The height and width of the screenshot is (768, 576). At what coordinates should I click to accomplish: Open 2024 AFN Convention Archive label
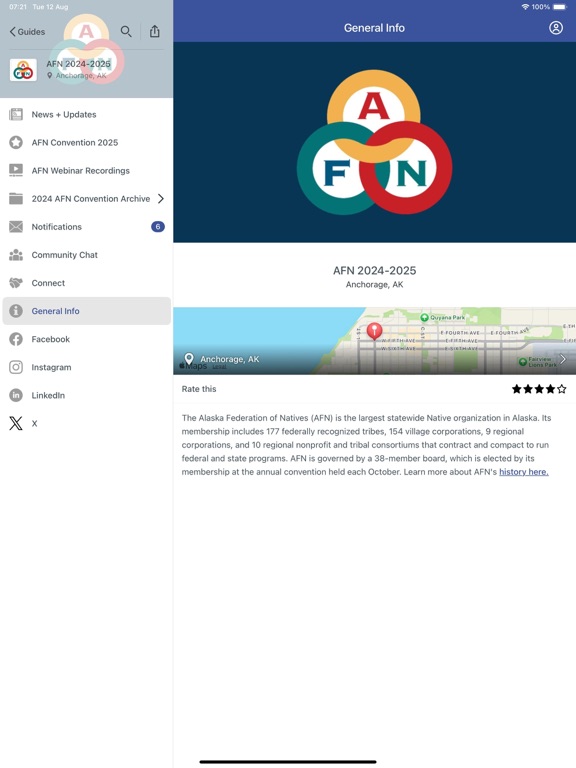click(x=91, y=198)
